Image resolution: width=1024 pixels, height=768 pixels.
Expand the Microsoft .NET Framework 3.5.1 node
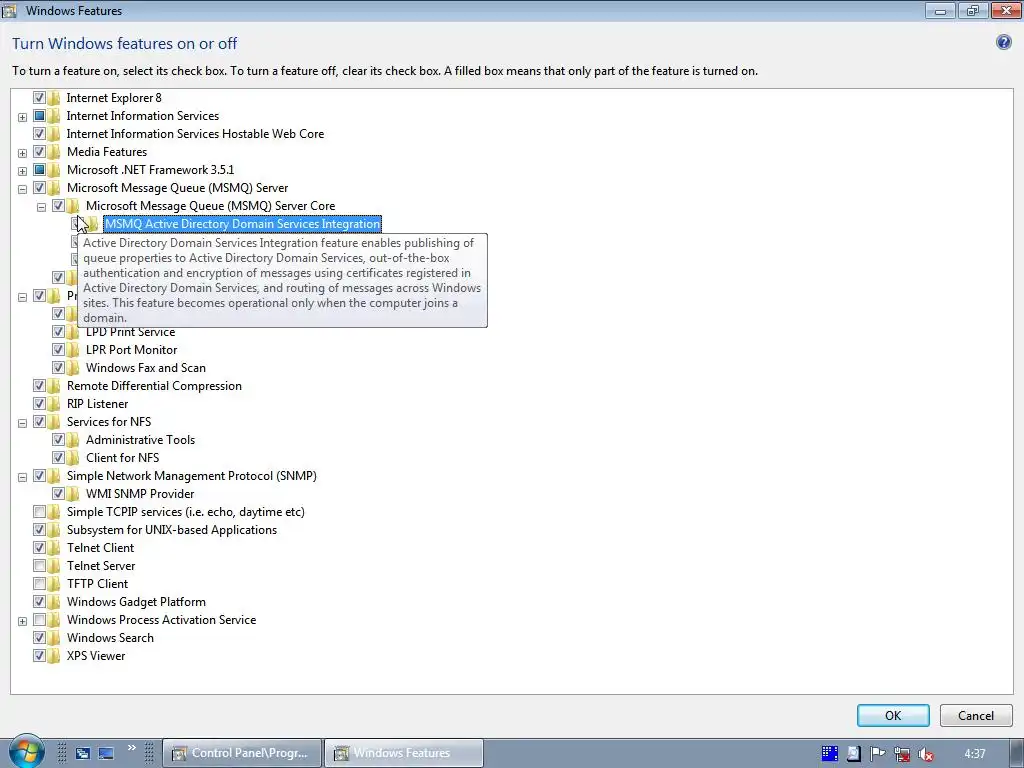22,171
